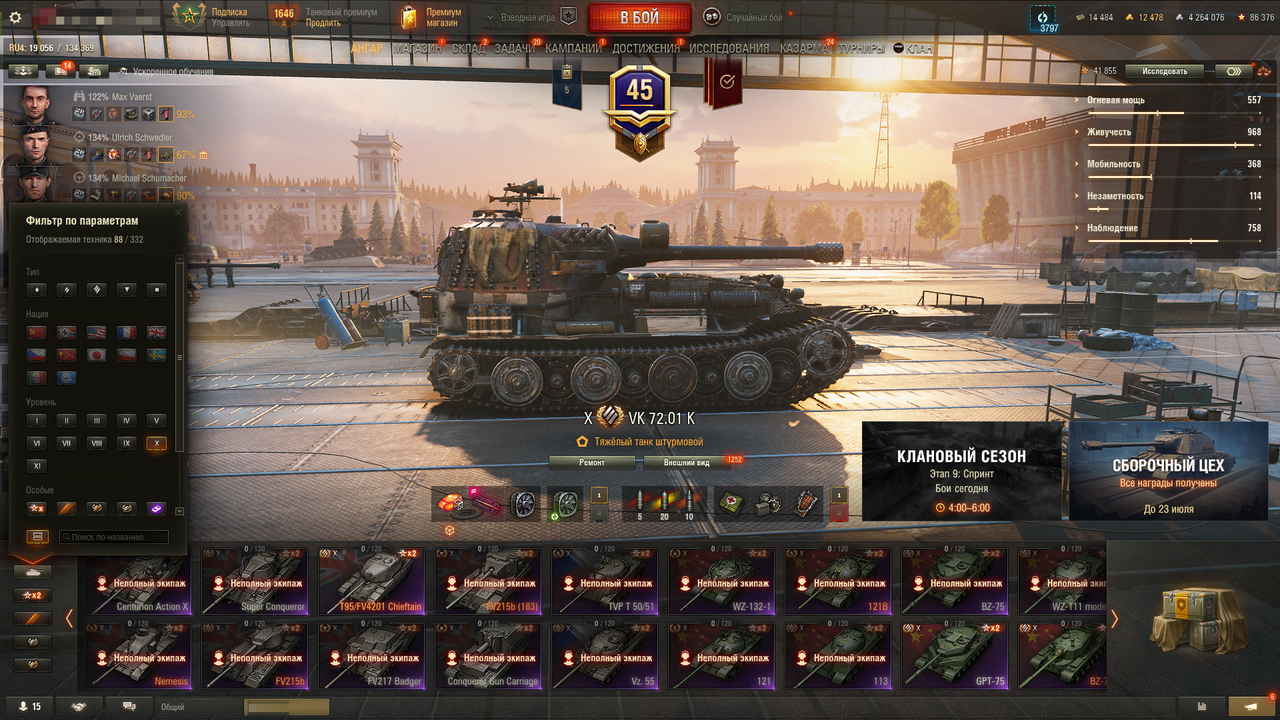Open the loot boxes crate in hangar
Screen dimensions: 1280x720
pos(1194,616)
